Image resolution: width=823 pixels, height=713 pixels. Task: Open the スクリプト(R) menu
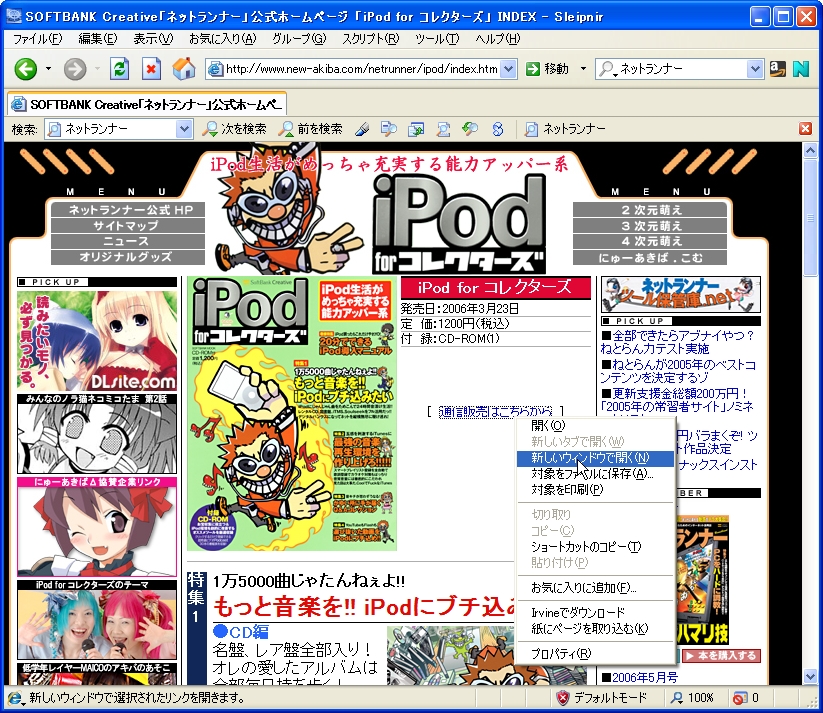[371, 39]
